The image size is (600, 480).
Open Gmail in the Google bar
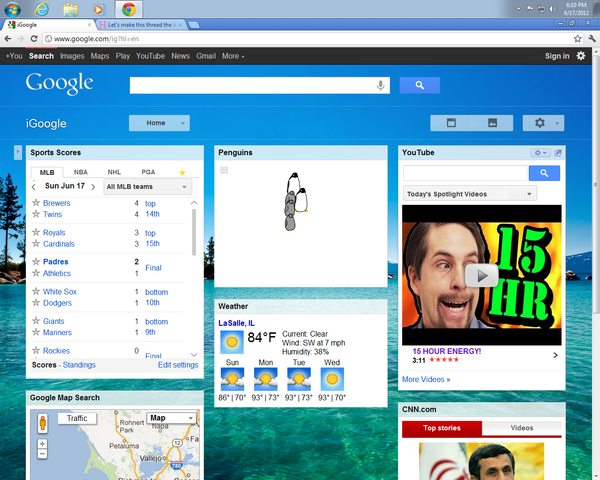(x=206, y=56)
